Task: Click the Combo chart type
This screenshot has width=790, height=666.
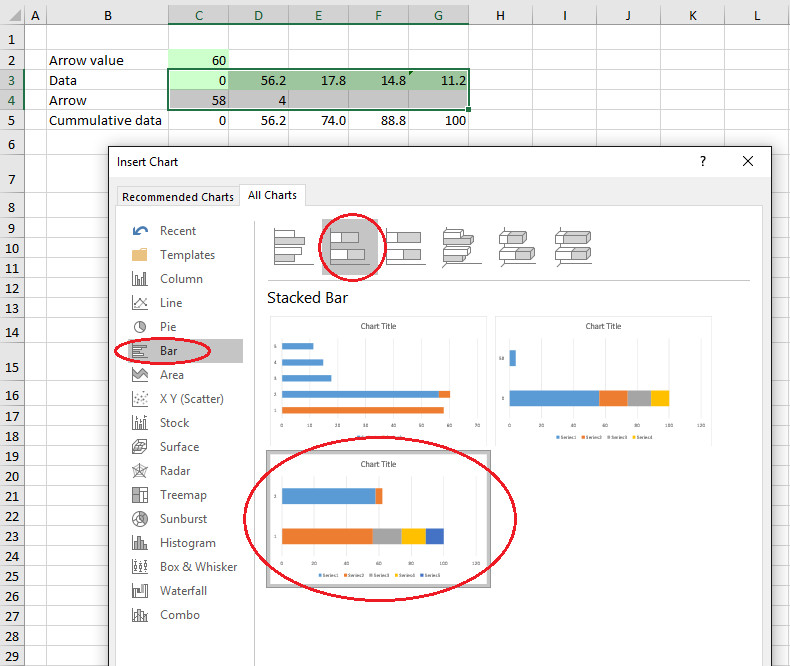Action: 180,615
